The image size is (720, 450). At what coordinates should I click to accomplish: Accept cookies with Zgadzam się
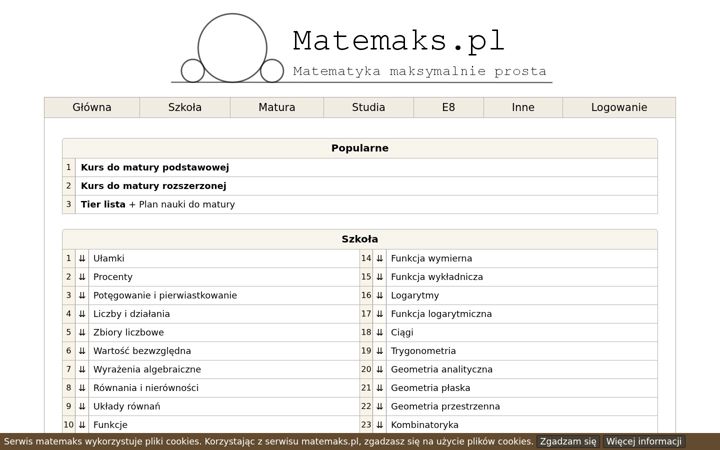568,442
